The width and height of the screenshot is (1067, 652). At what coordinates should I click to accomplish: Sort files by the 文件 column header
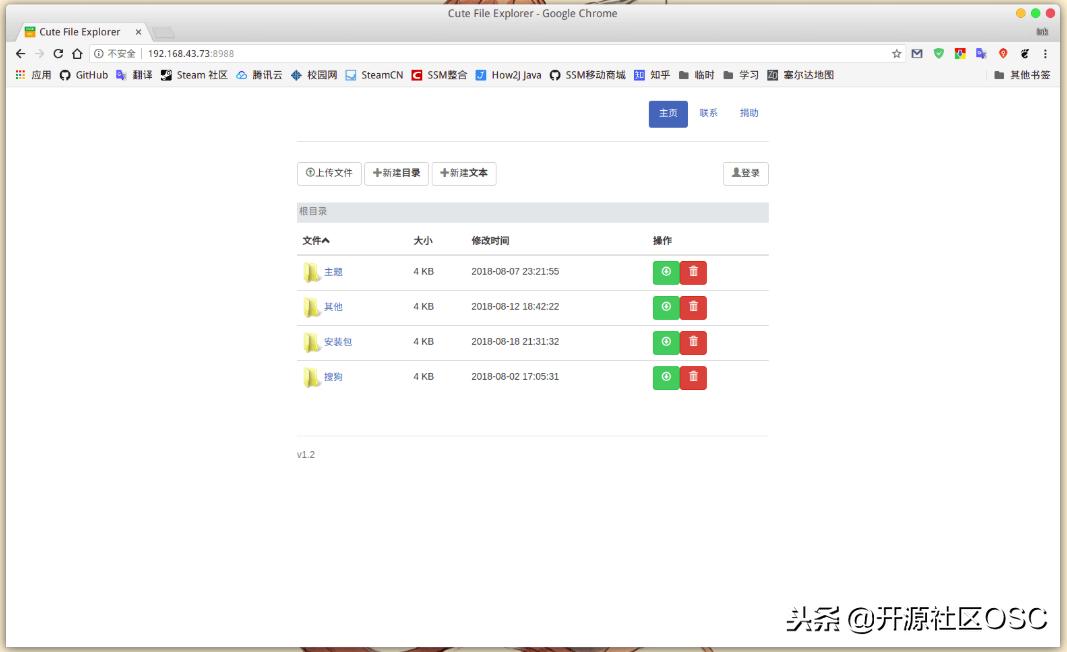[x=310, y=240]
